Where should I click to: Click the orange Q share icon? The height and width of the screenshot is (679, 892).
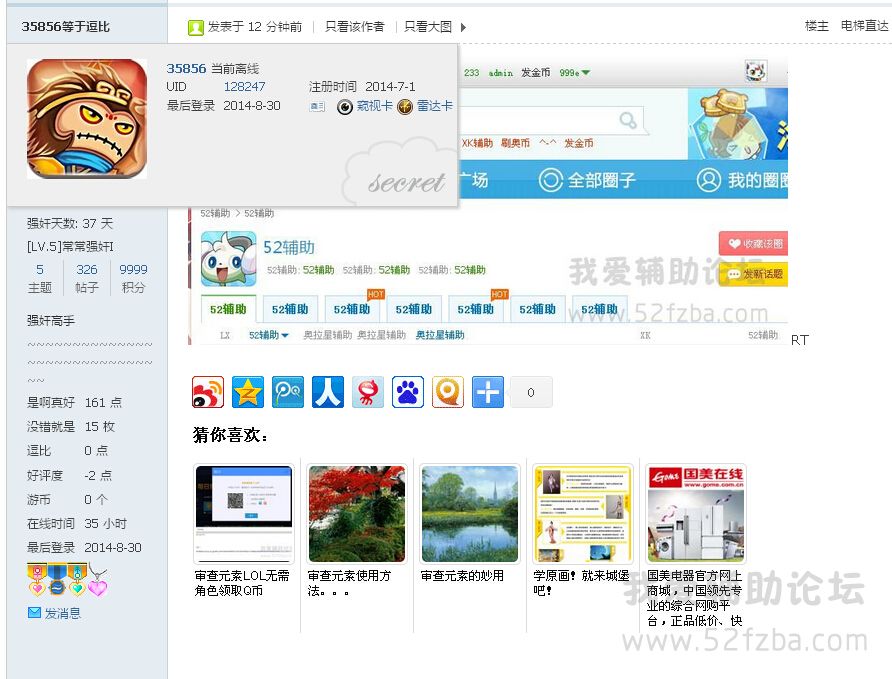[x=448, y=392]
